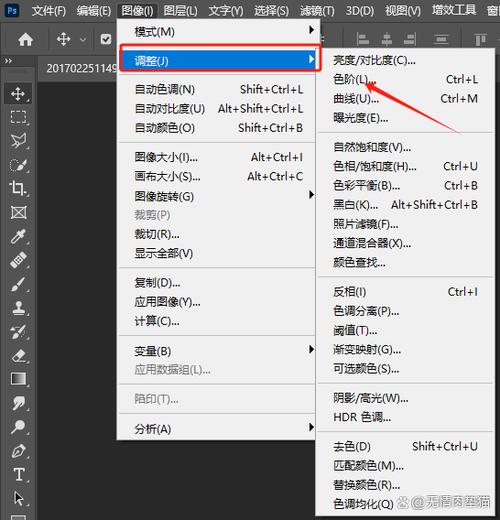Open the 选择(S) menu
This screenshot has height=520, width=500.
tap(271, 11)
